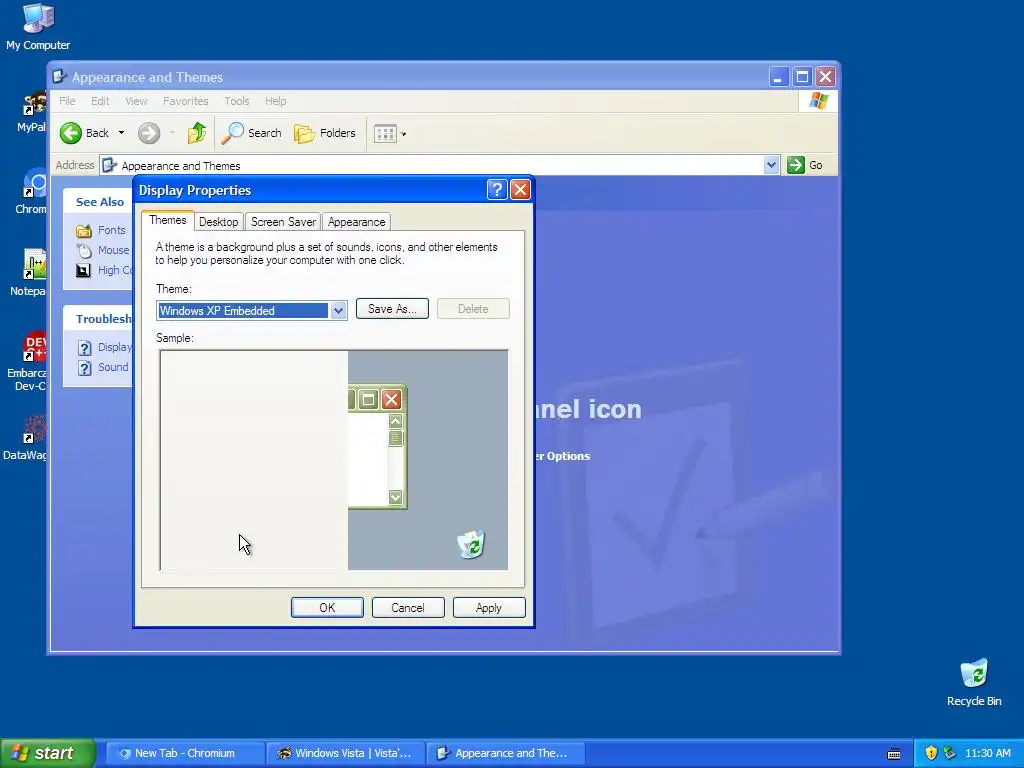
Task: Open the Fonts link under See Also
Action: coord(112,231)
